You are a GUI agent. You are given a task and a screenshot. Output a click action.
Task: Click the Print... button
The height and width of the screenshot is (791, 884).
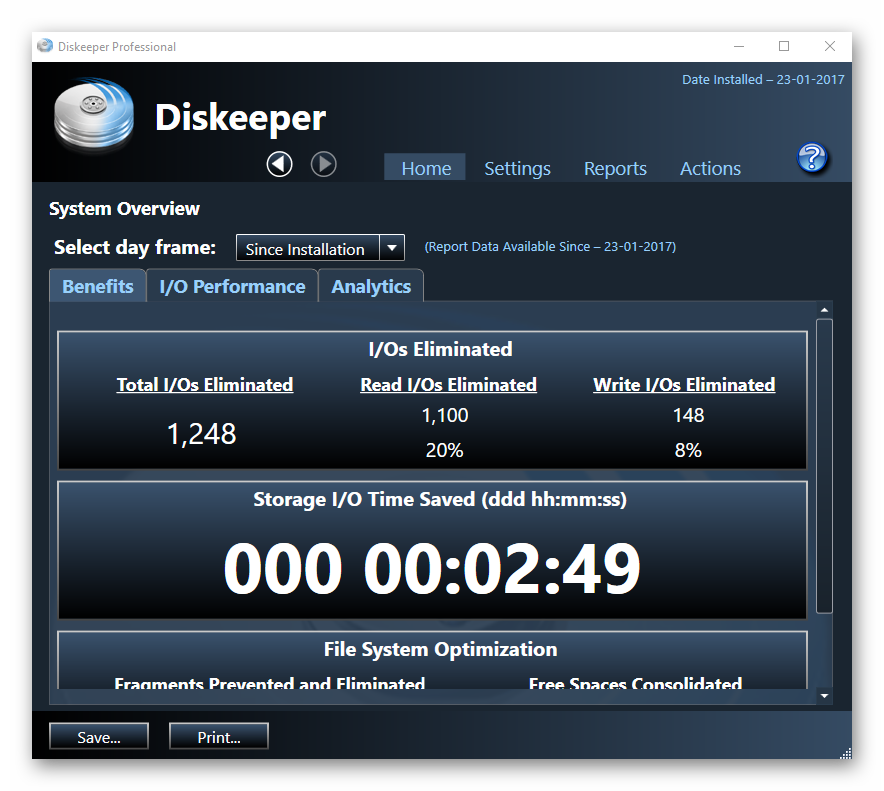point(219,736)
